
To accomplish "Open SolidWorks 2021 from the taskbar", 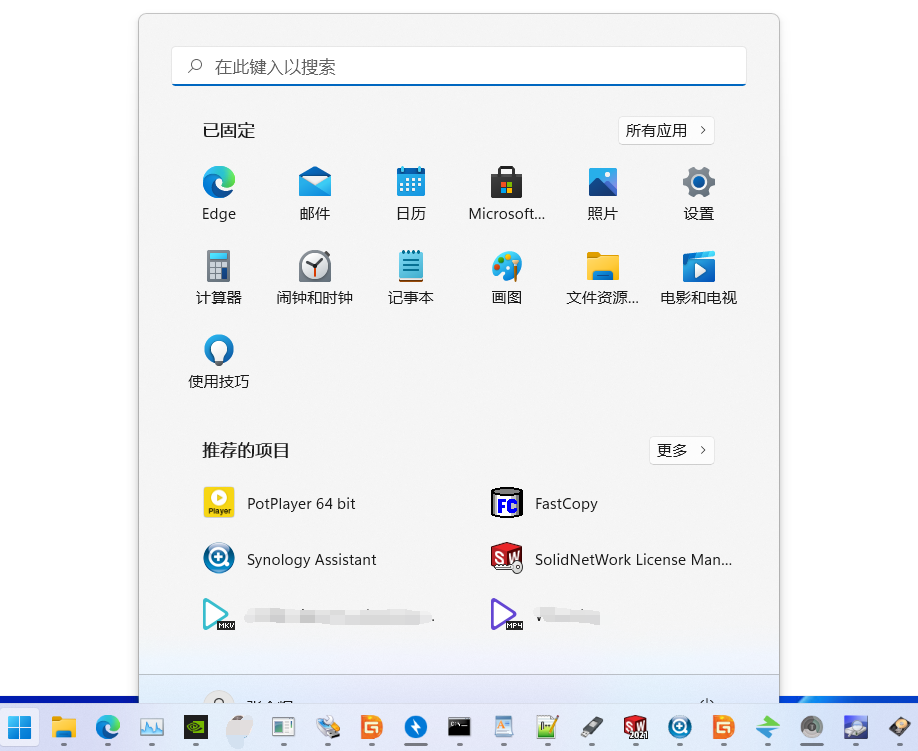I will coord(636,728).
